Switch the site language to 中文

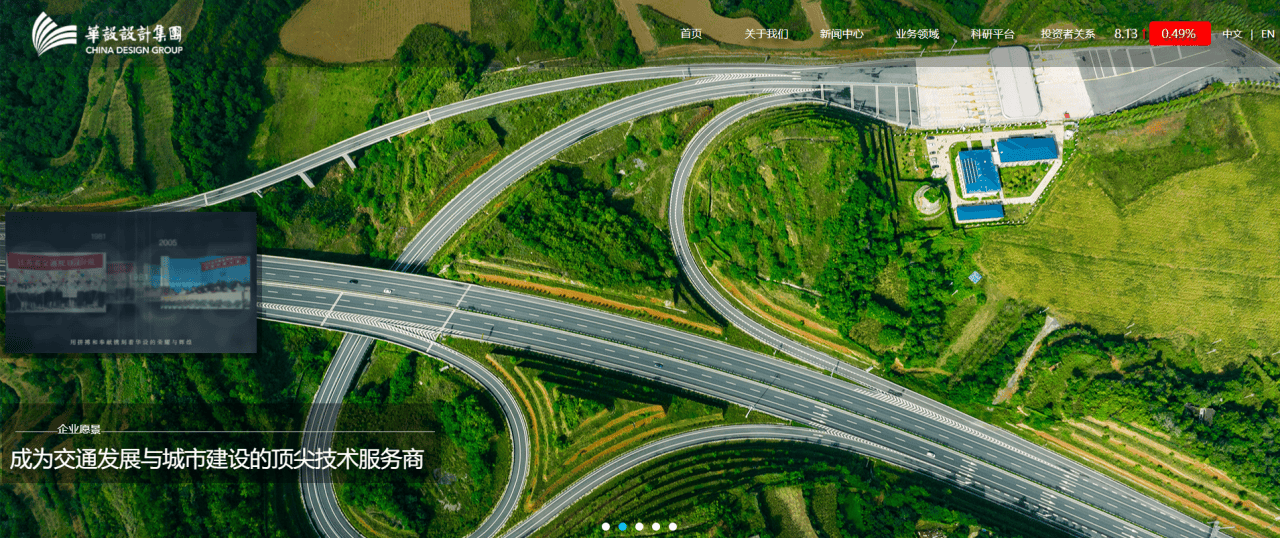pos(1232,34)
